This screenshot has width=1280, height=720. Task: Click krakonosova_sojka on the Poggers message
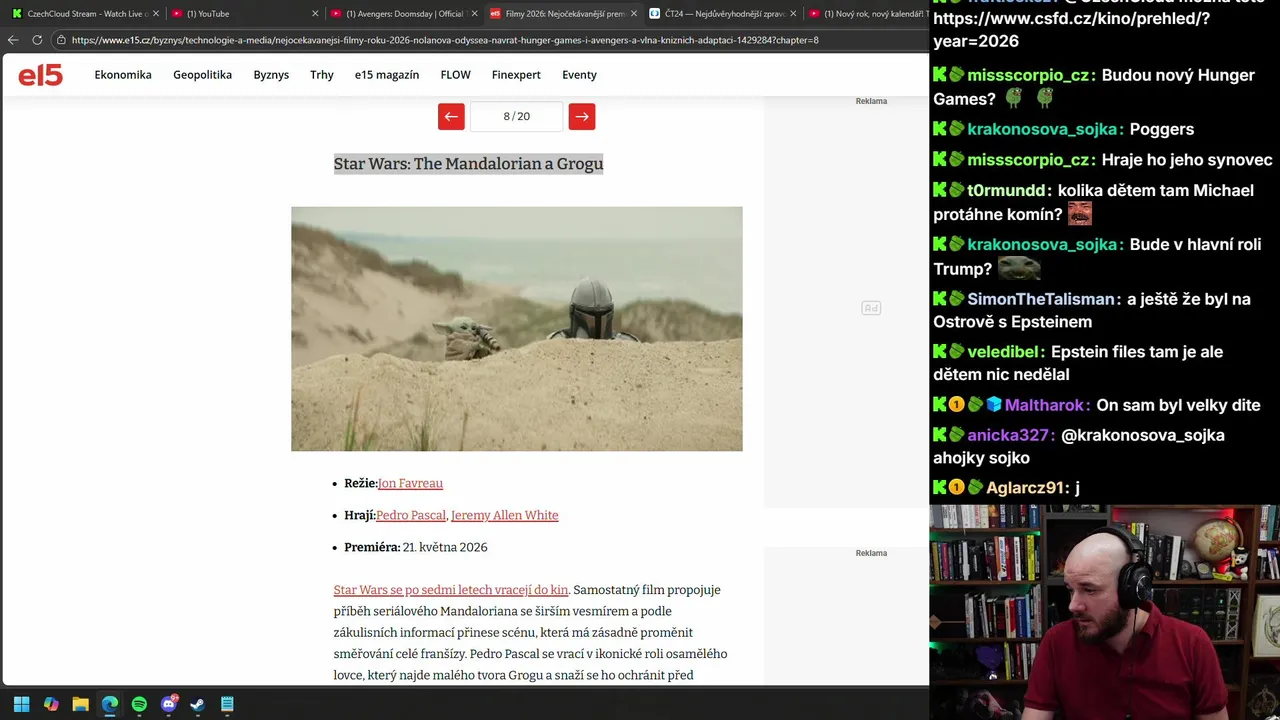click(x=1042, y=129)
